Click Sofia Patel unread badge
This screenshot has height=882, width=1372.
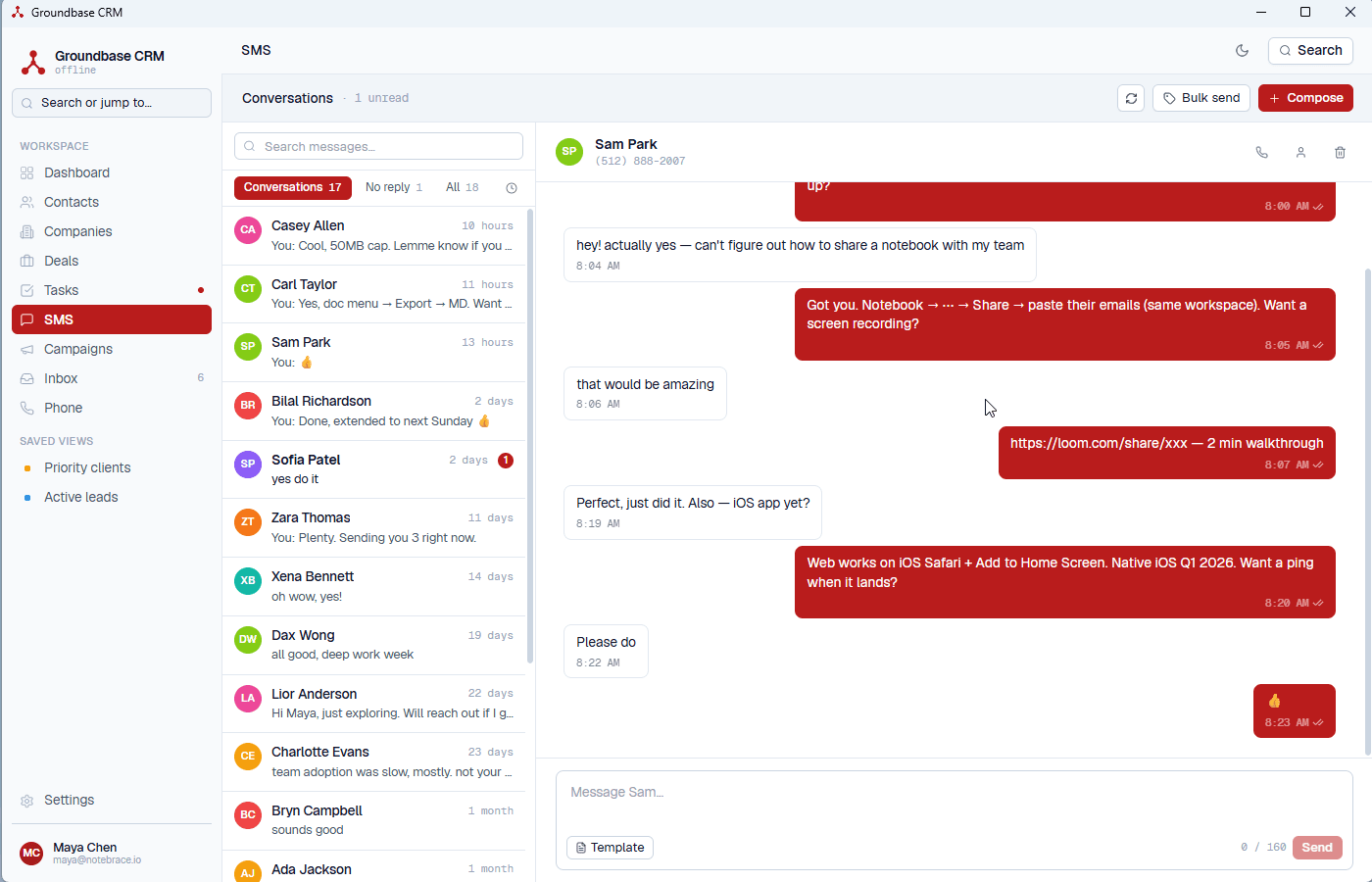pyautogui.click(x=506, y=461)
